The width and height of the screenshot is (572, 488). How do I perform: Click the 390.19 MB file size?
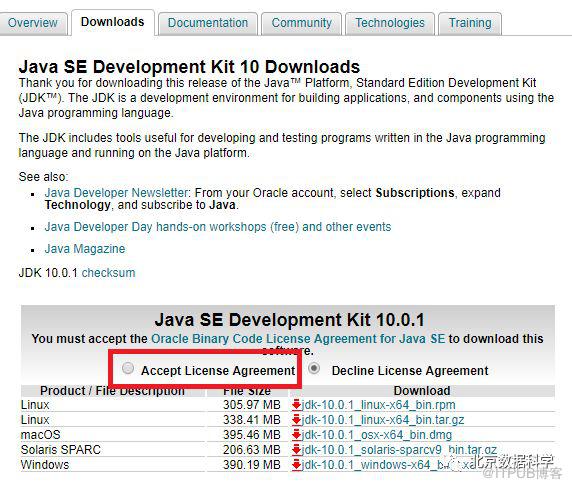click(252, 464)
